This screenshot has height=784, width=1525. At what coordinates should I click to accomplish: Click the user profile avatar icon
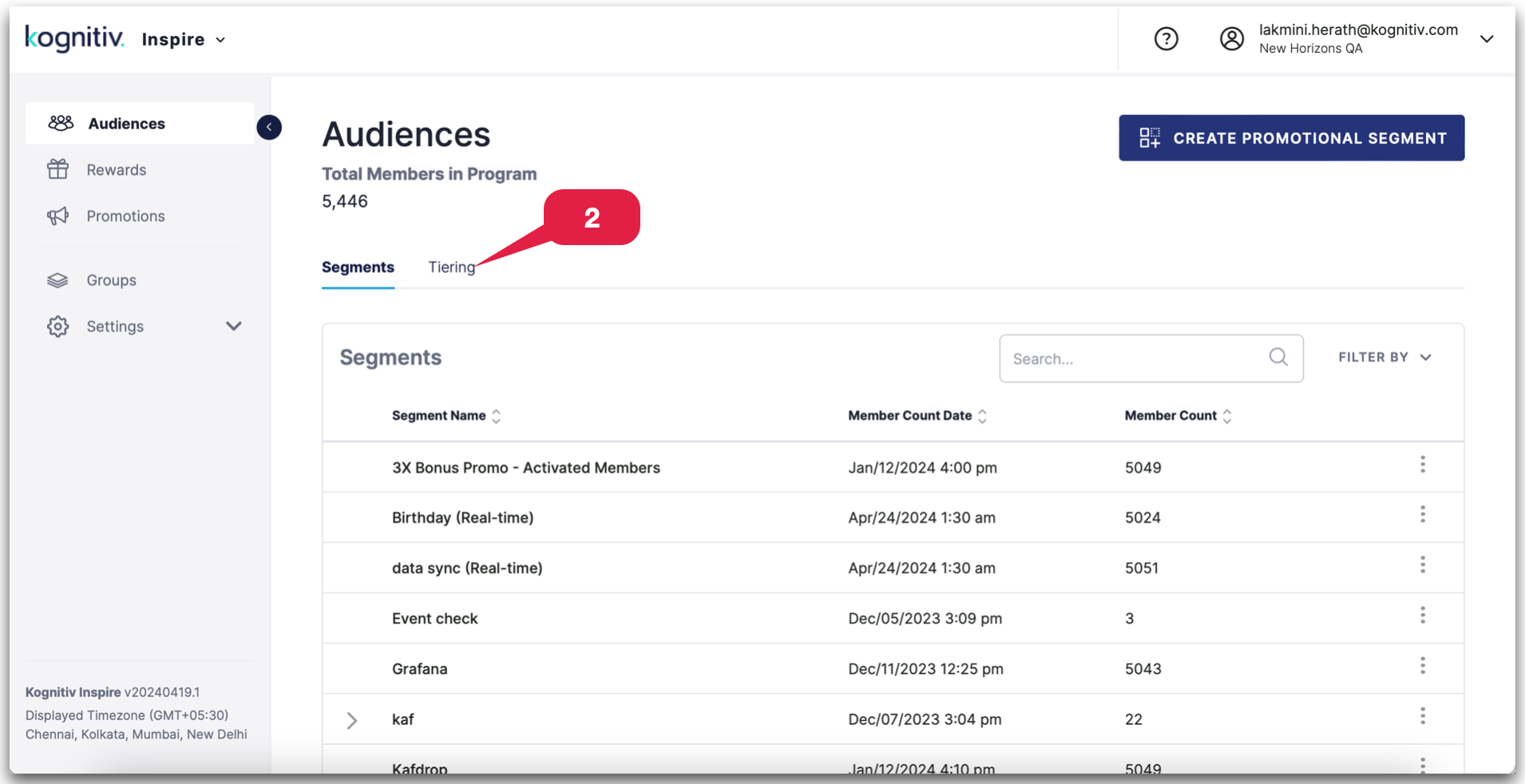pos(1231,38)
